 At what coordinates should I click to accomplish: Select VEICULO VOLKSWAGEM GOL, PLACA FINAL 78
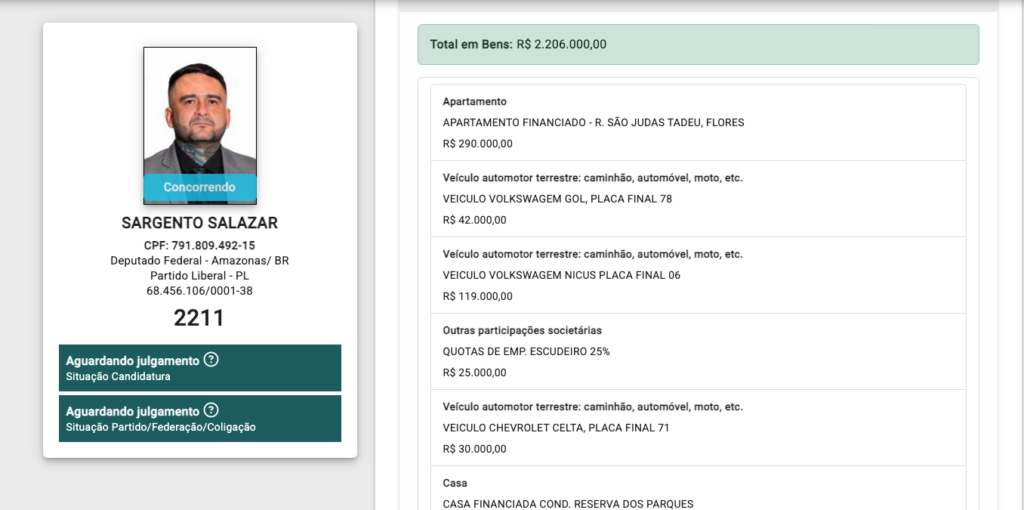click(557, 199)
